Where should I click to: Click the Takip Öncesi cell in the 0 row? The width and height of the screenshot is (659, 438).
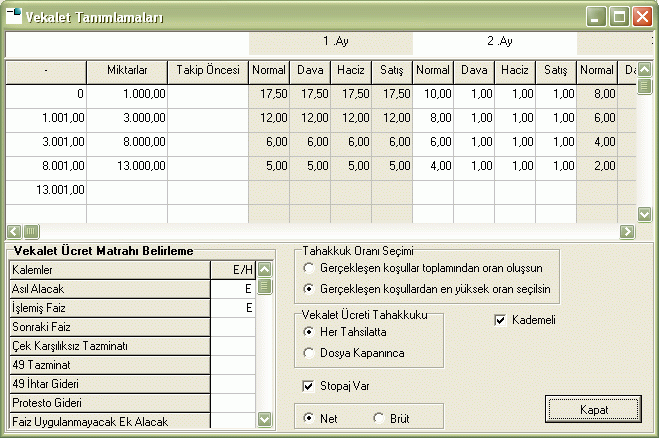(x=208, y=96)
